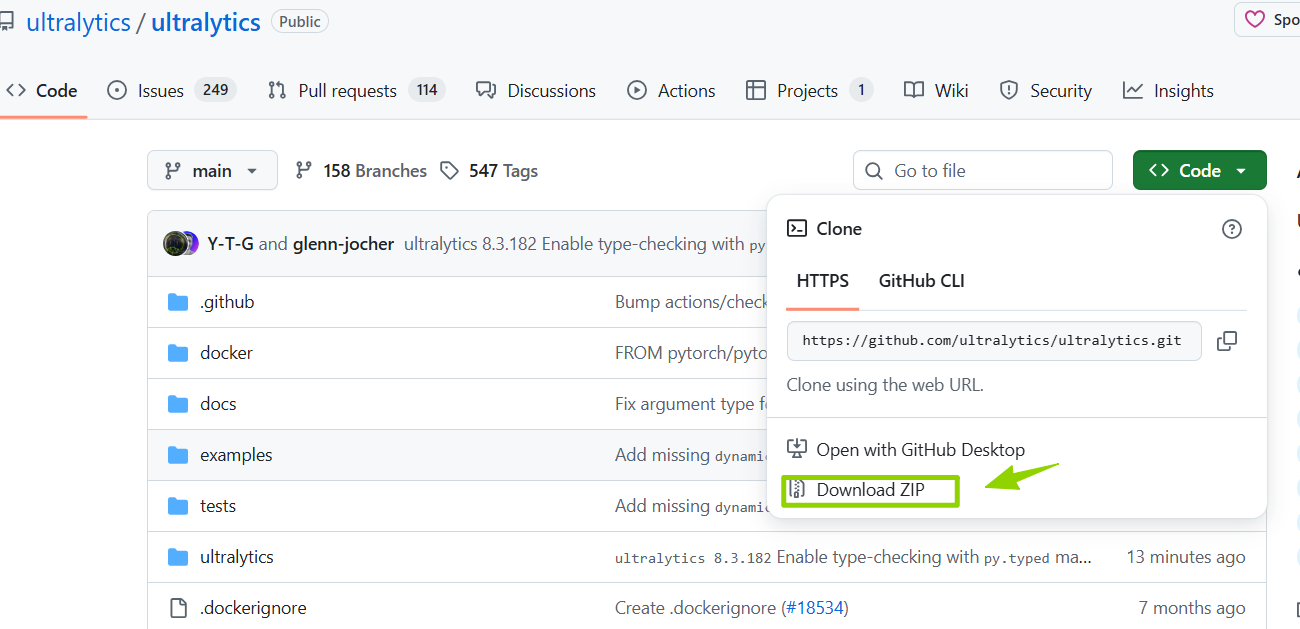Click the docs folder icon
The width and height of the screenshot is (1300, 629).
[x=178, y=404]
